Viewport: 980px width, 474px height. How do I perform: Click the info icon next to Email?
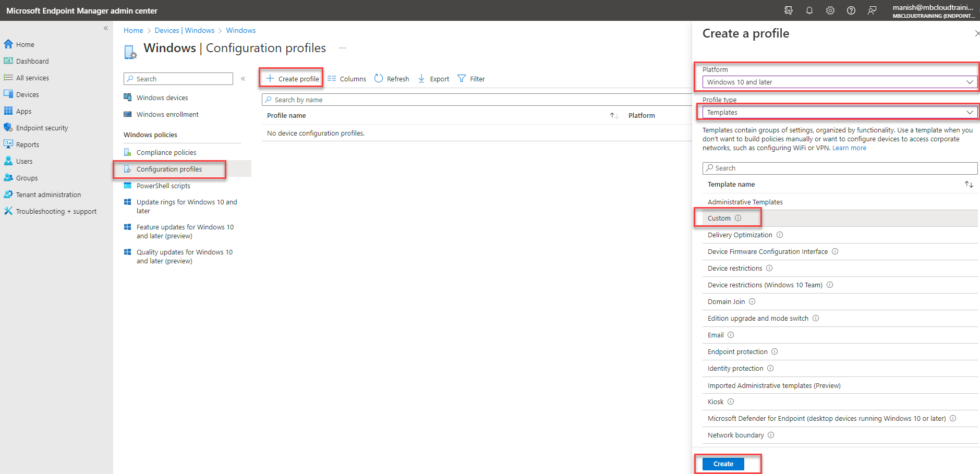click(x=731, y=335)
